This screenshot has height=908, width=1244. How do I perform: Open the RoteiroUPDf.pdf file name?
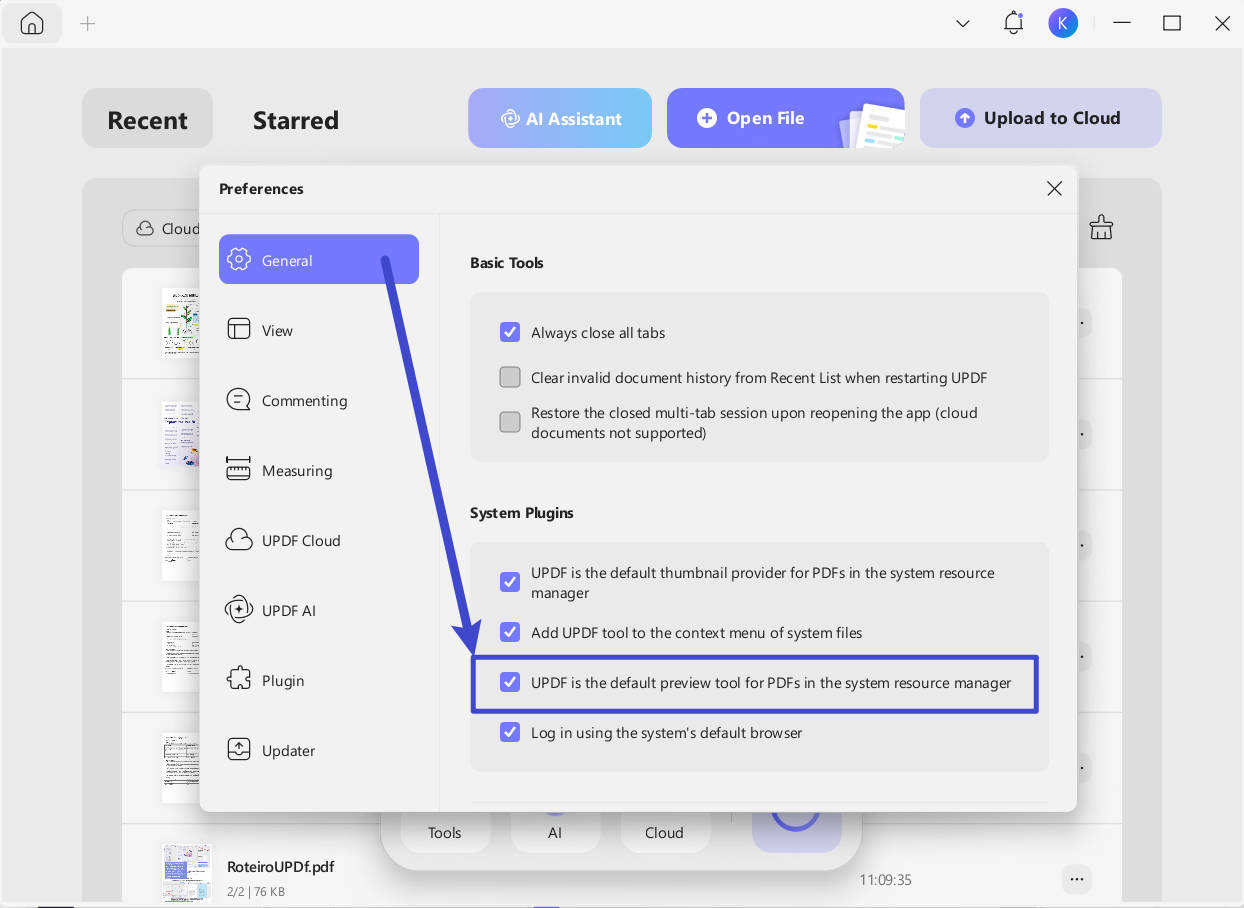280,866
